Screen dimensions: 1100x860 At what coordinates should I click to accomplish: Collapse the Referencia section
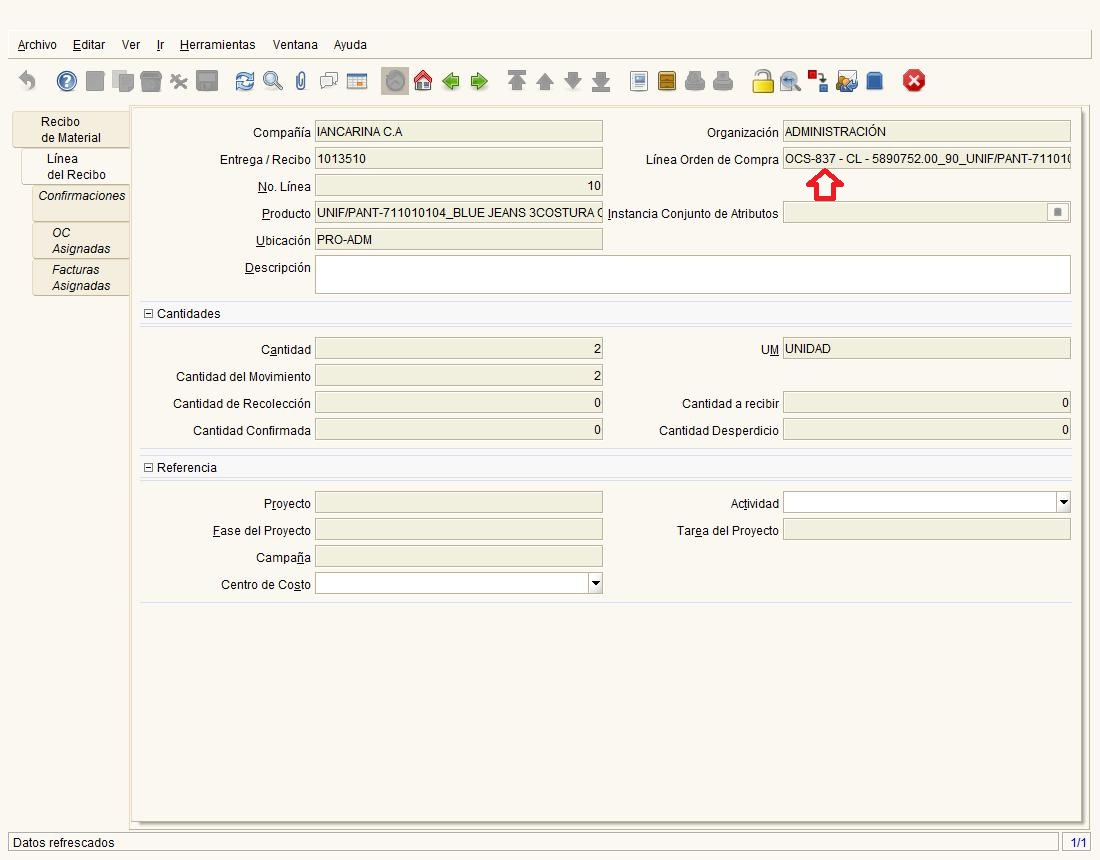coord(149,468)
